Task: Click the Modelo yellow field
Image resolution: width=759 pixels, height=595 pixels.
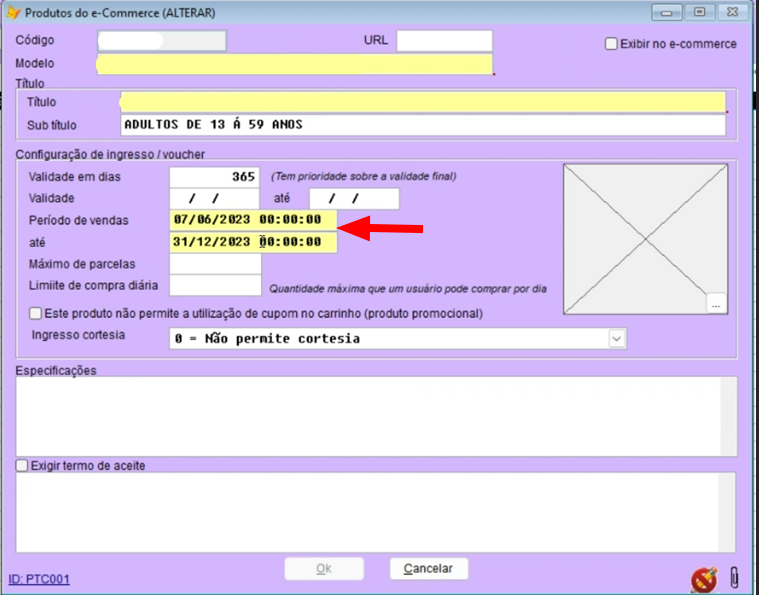Action: pos(294,64)
